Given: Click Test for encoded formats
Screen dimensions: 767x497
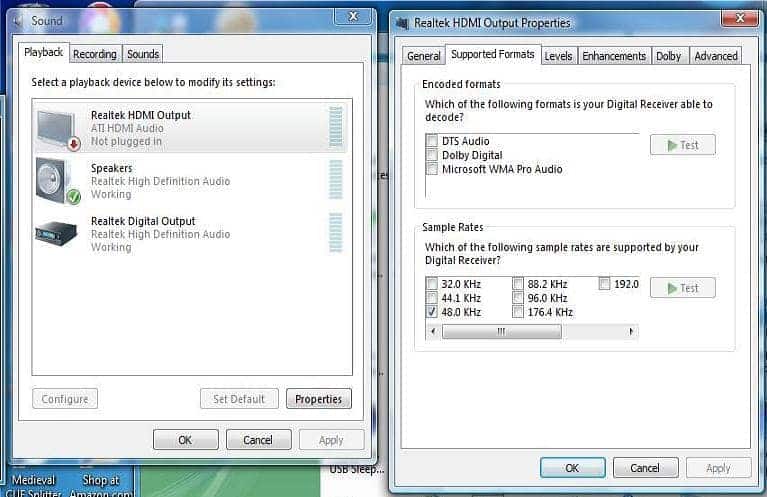Looking at the screenshot, I should point(682,145).
